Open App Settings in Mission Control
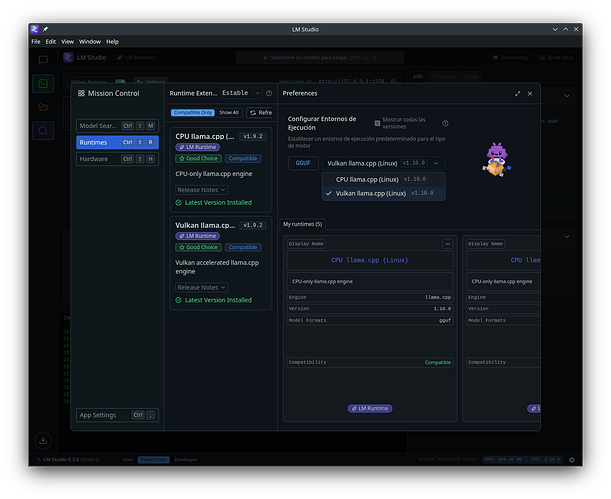611x499 pixels. (117, 415)
